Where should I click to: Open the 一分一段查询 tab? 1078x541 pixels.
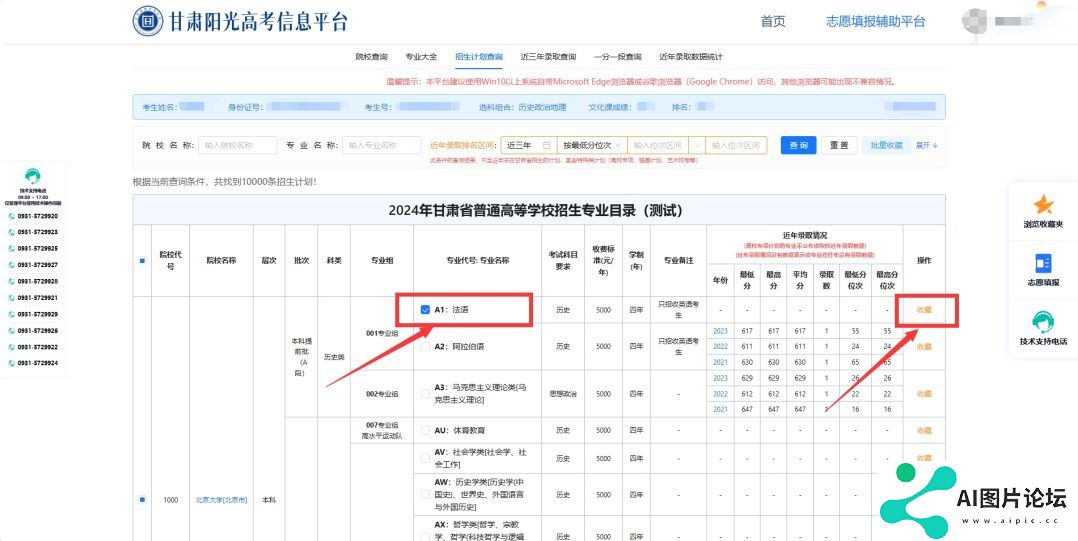coord(617,56)
